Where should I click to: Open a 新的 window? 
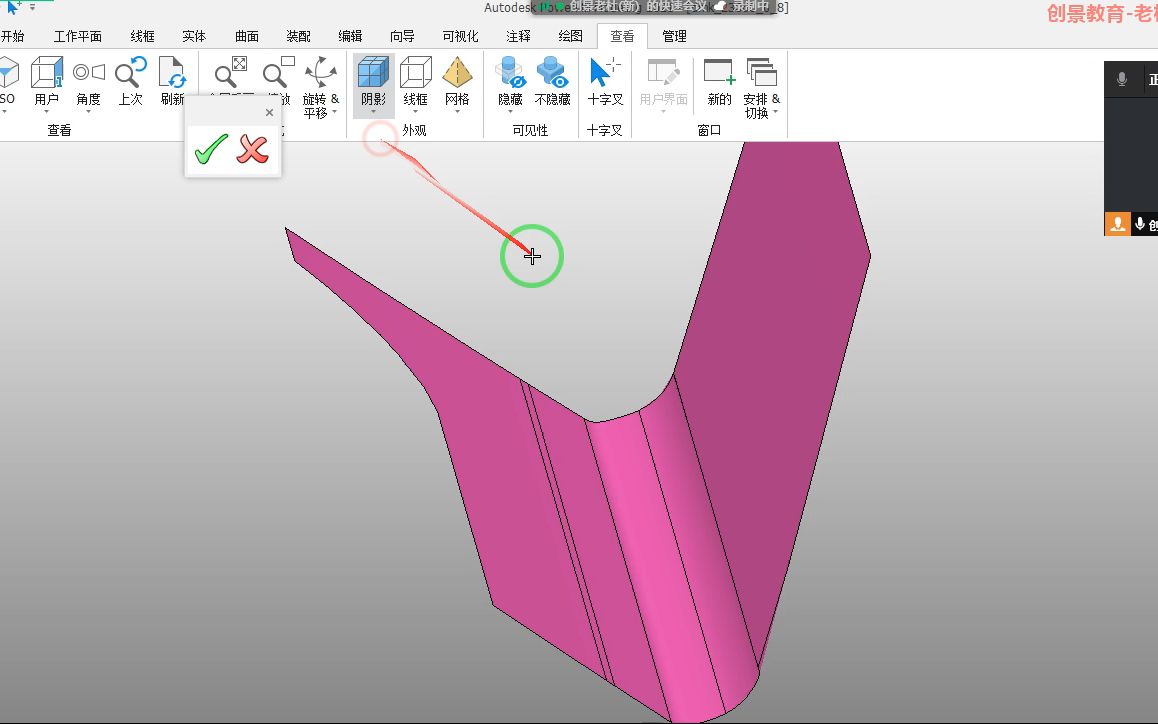coord(719,81)
